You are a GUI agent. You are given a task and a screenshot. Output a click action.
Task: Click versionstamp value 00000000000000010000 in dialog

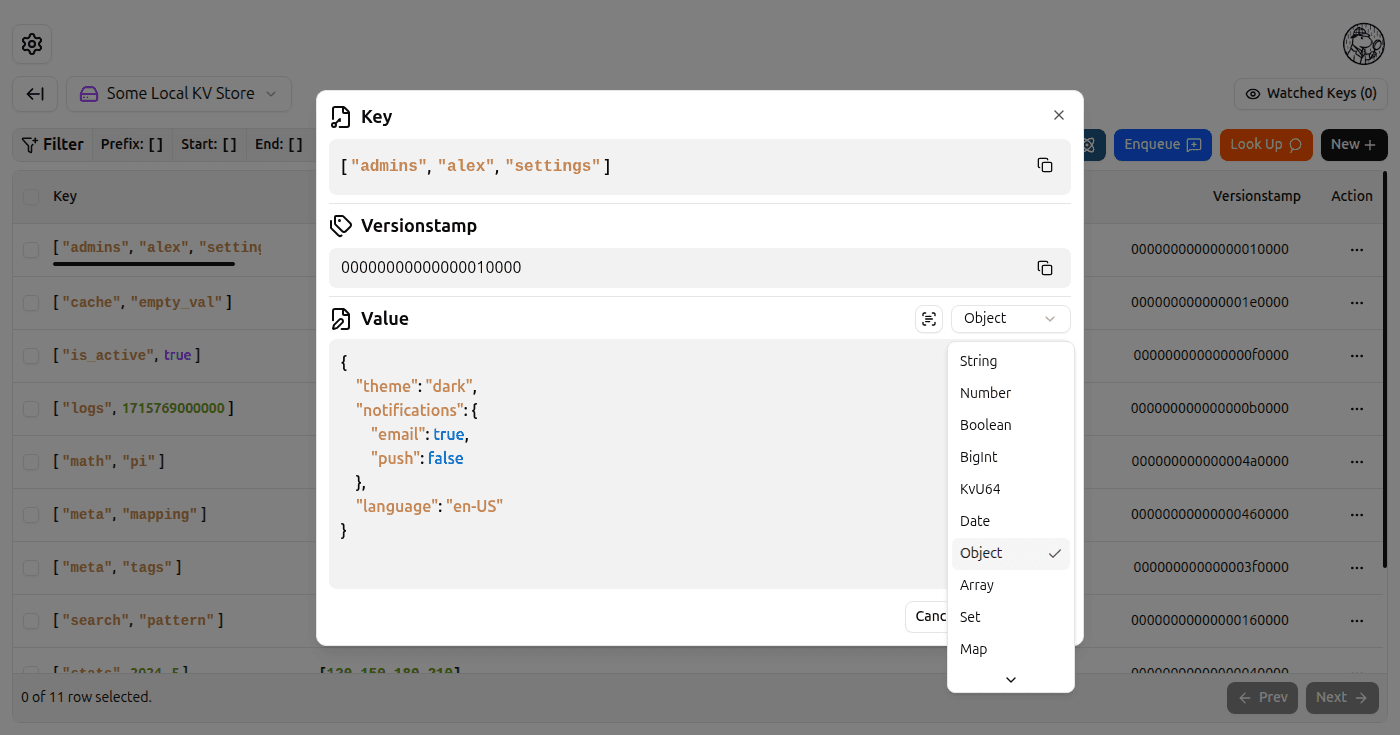(431, 268)
